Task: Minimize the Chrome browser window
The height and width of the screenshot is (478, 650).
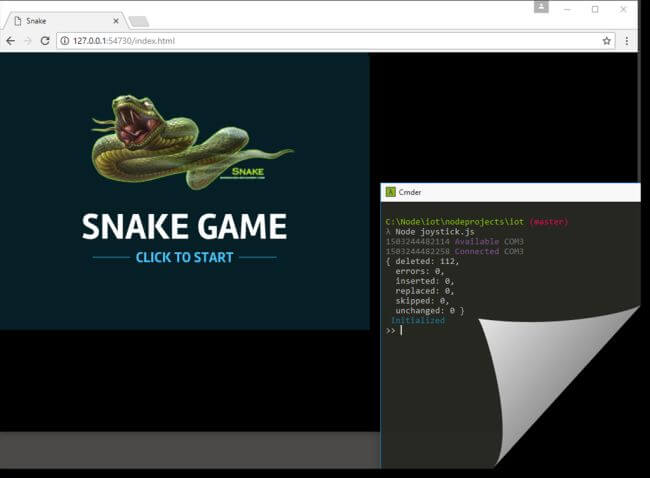Action: click(568, 9)
